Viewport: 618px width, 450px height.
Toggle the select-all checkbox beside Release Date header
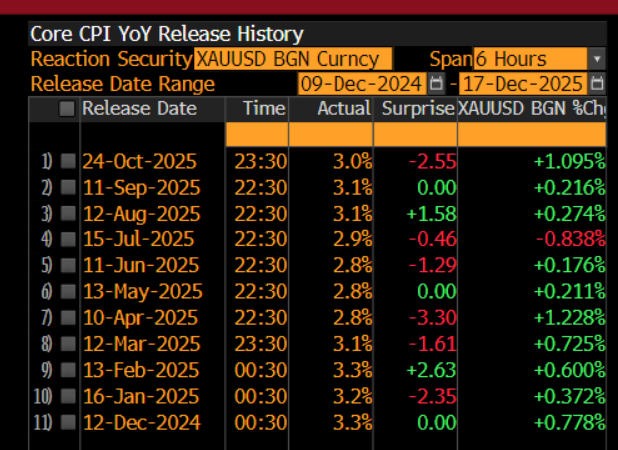67,109
